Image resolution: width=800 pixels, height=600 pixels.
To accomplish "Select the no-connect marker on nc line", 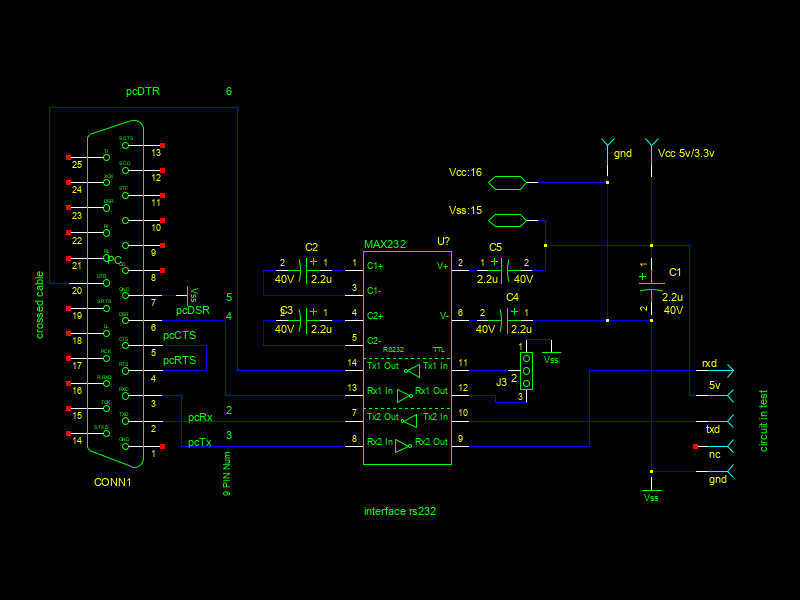I will 695,446.
